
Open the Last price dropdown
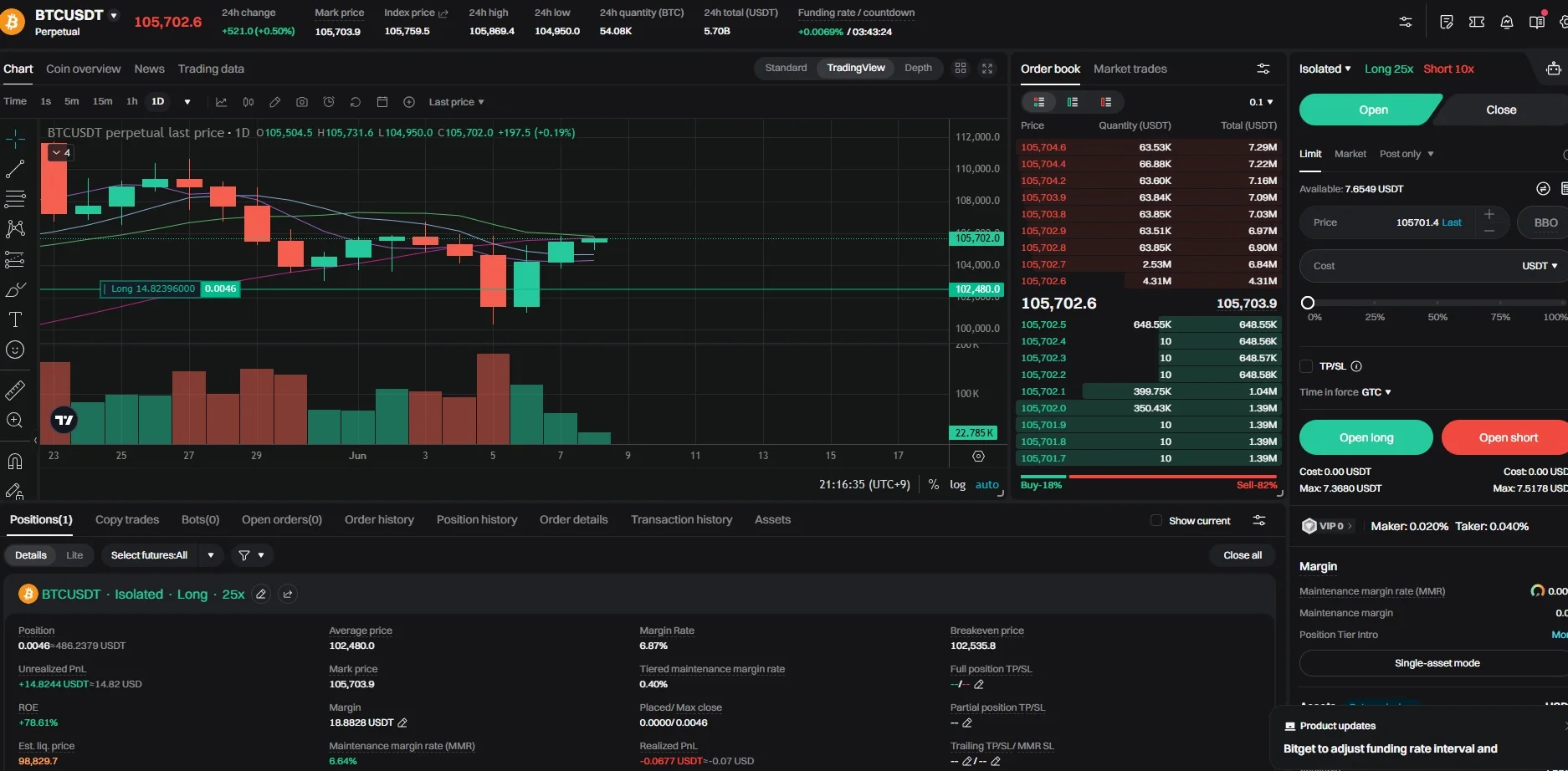(x=456, y=102)
